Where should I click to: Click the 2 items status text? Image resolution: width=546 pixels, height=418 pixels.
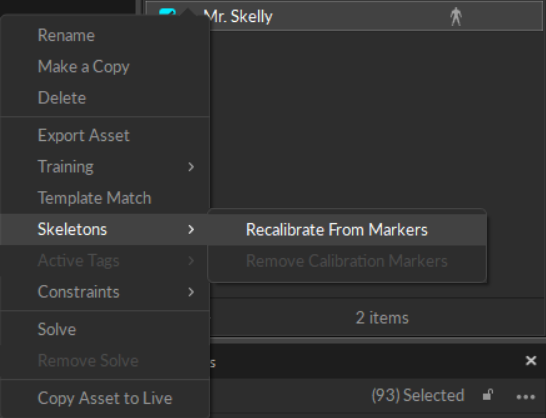click(x=382, y=318)
